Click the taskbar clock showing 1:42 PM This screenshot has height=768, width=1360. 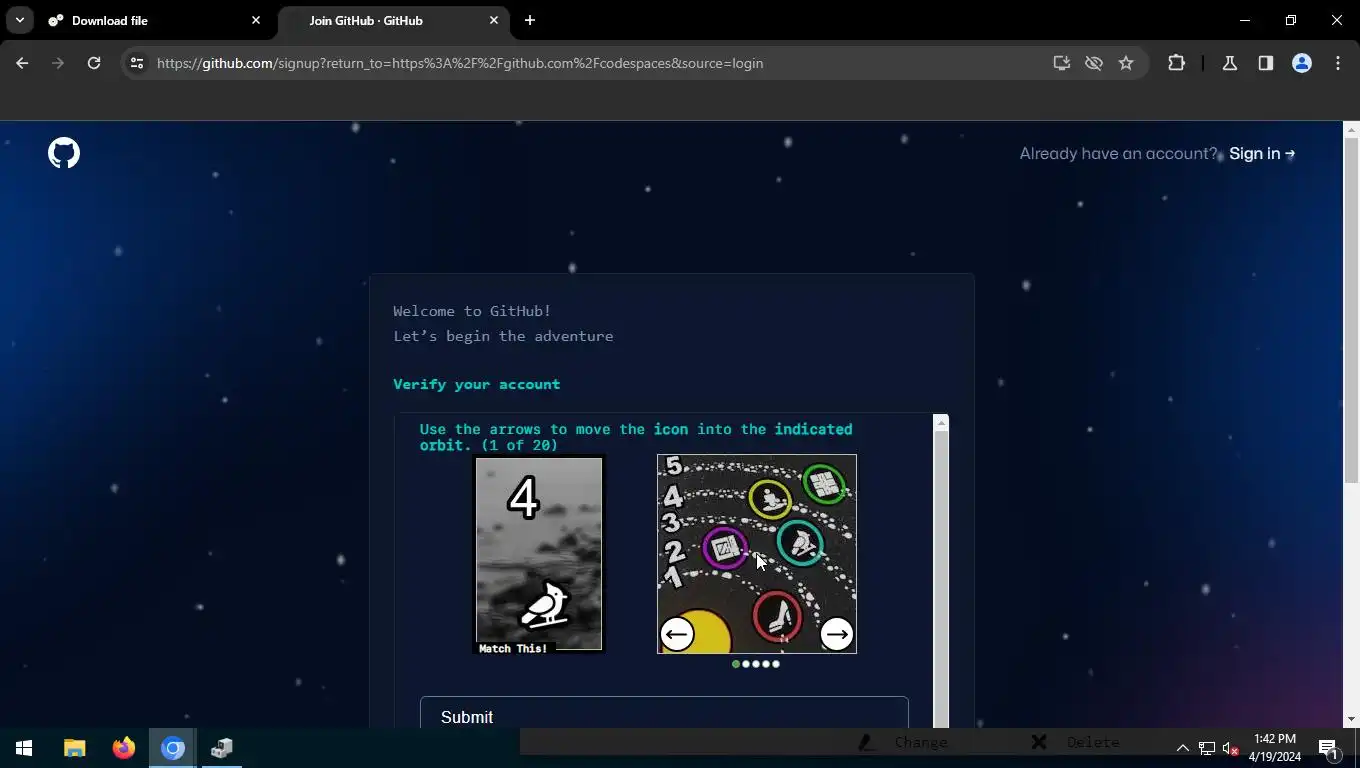pyautogui.click(x=1275, y=748)
